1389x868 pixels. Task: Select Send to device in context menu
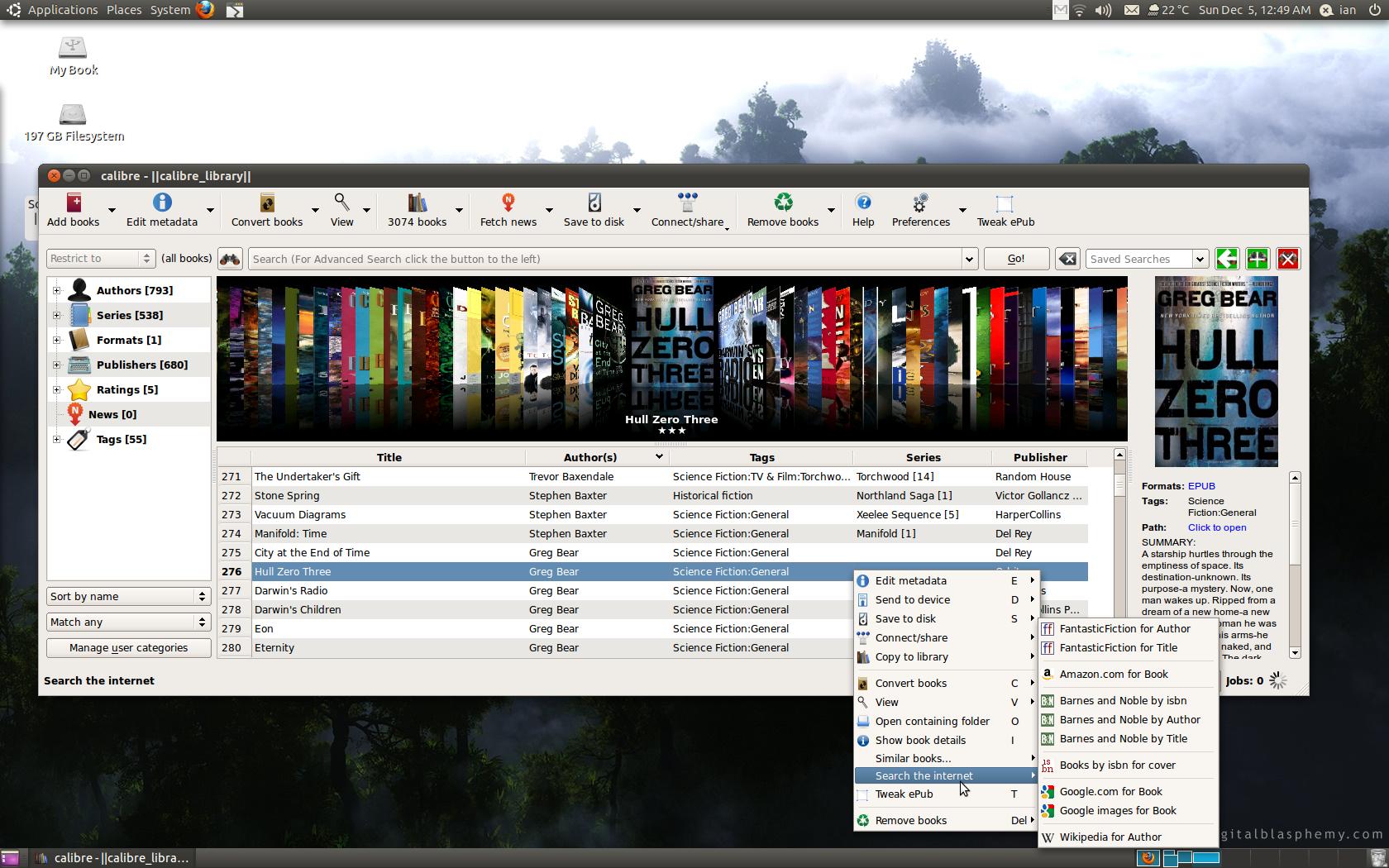pos(946,599)
